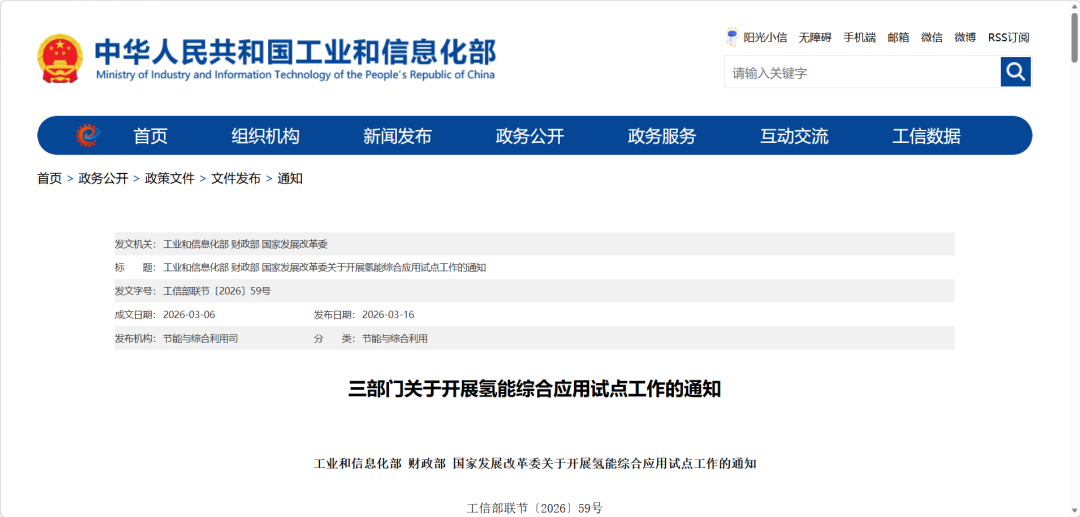Screen dimensions: 1080x517
Task: Click the 邮箱 link in top bar
Action: click(898, 37)
